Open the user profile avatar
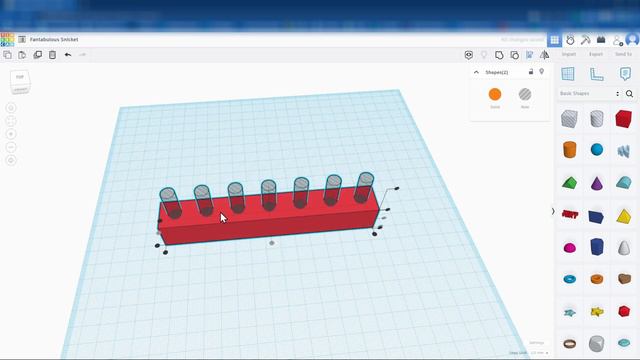The width and height of the screenshot is (640, 360). tap(632, 40)
